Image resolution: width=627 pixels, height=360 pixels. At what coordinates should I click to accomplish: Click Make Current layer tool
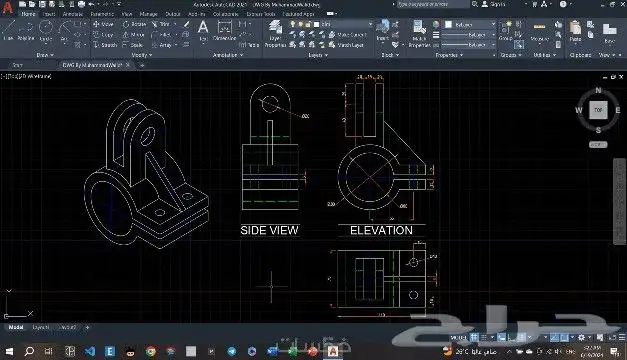[x=347, y=35]
